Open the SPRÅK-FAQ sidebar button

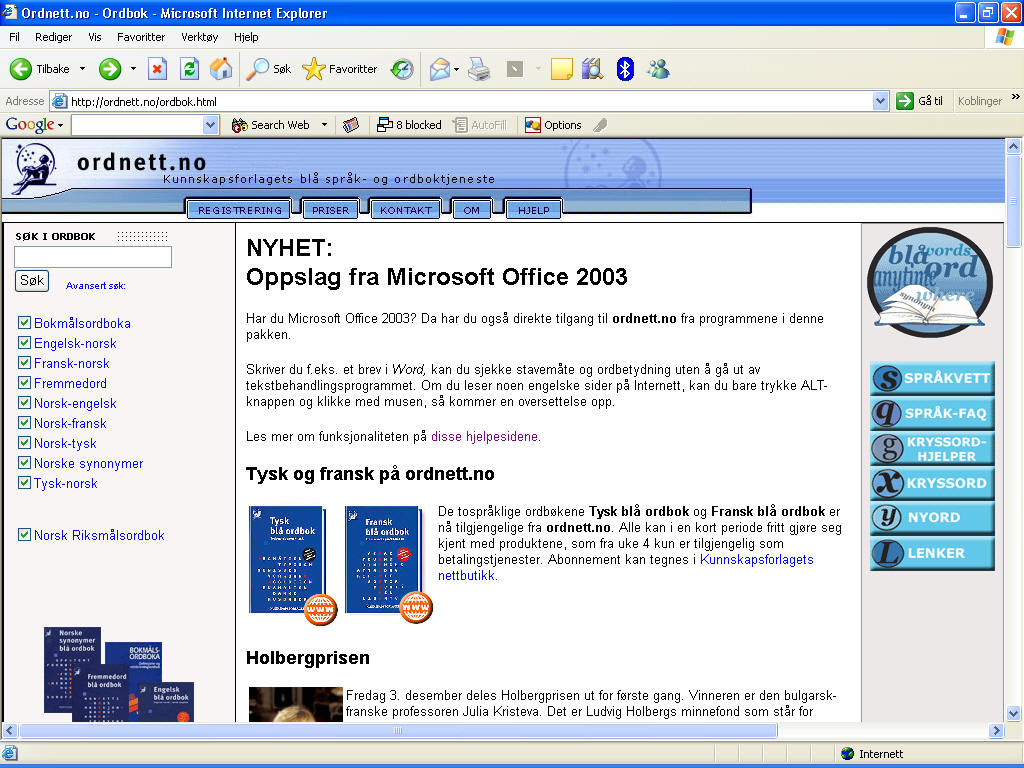pyautogui.click(x=932, y=413)
